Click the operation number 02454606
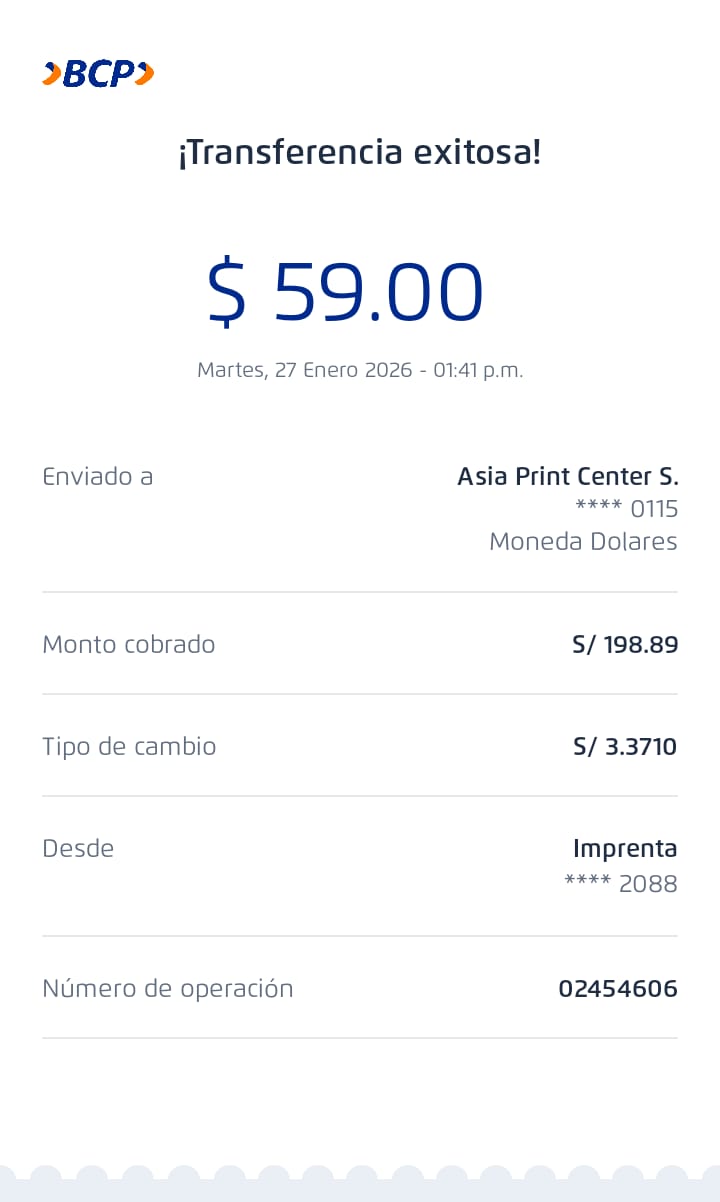This screenshot has width=720, height=1202. click(x=618, y=989)
